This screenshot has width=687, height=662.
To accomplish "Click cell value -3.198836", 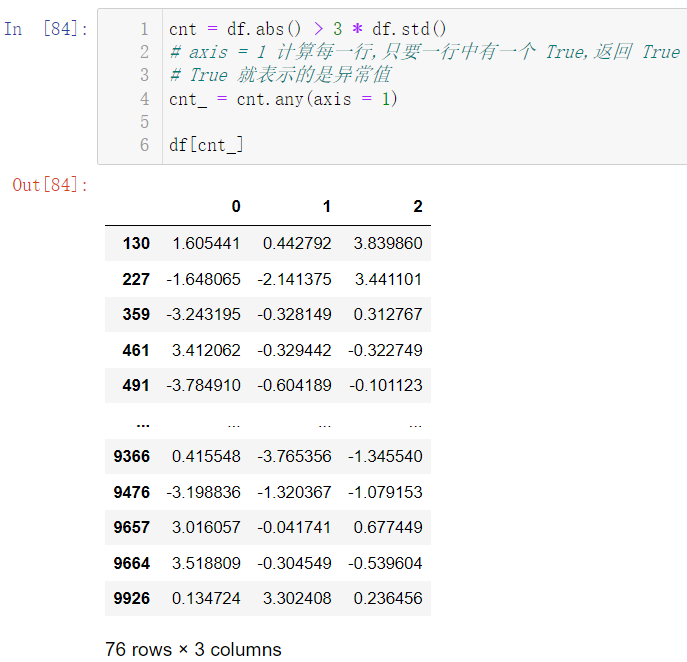I will click(x=204, y=492).
